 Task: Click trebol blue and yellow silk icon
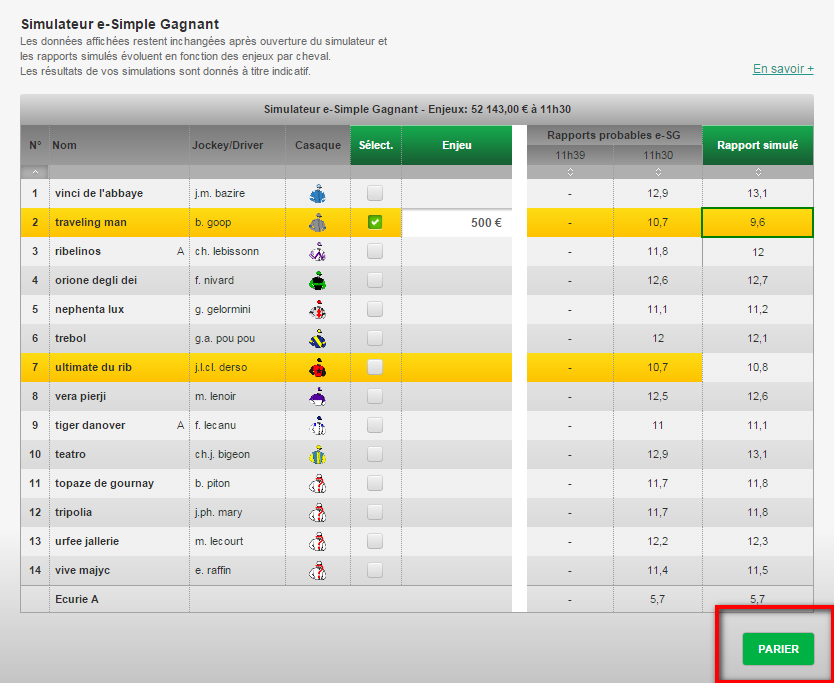pos(318,338)
